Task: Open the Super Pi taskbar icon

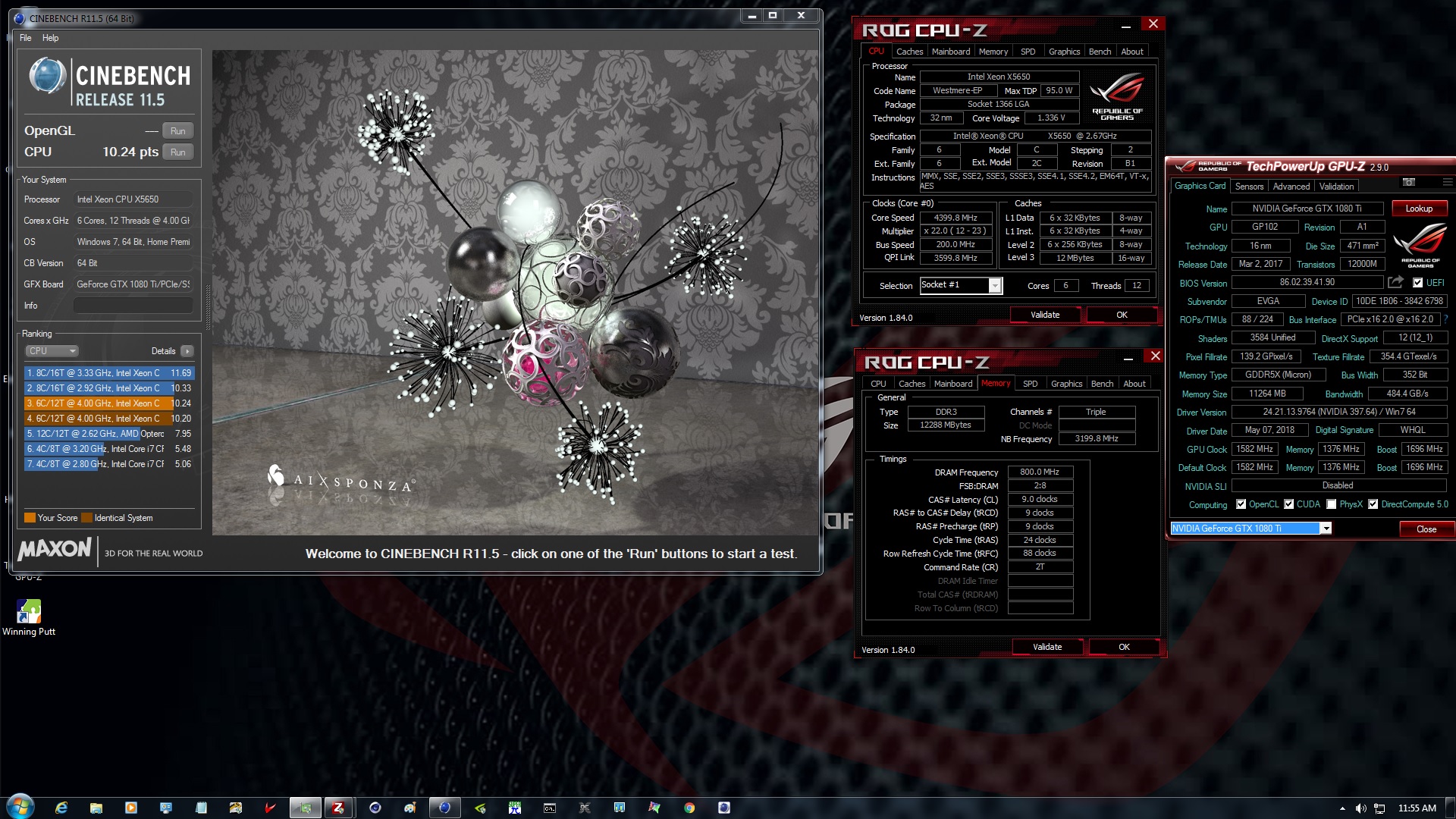Action: 515,808
